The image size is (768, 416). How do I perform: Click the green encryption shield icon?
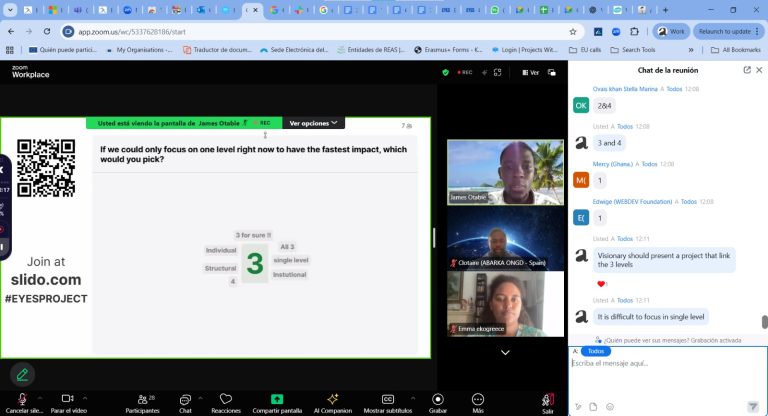click(445, 72)
